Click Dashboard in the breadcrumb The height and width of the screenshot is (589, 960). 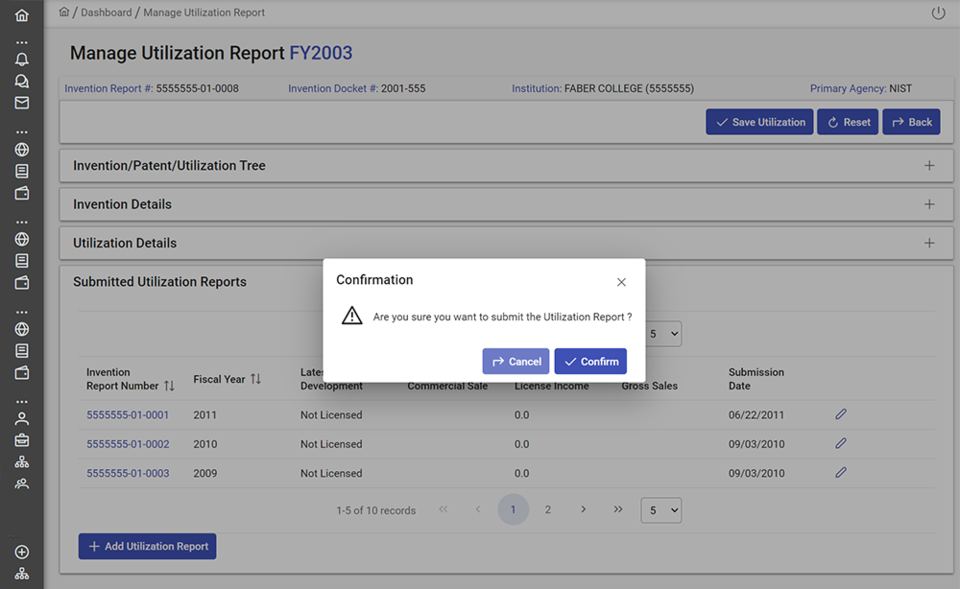(106, 13)
